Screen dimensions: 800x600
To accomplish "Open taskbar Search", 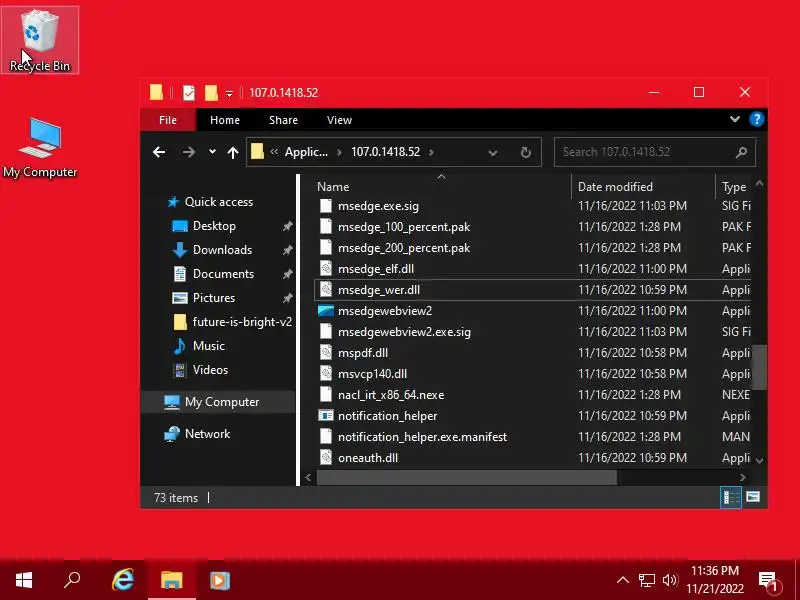I will (72, 580).
